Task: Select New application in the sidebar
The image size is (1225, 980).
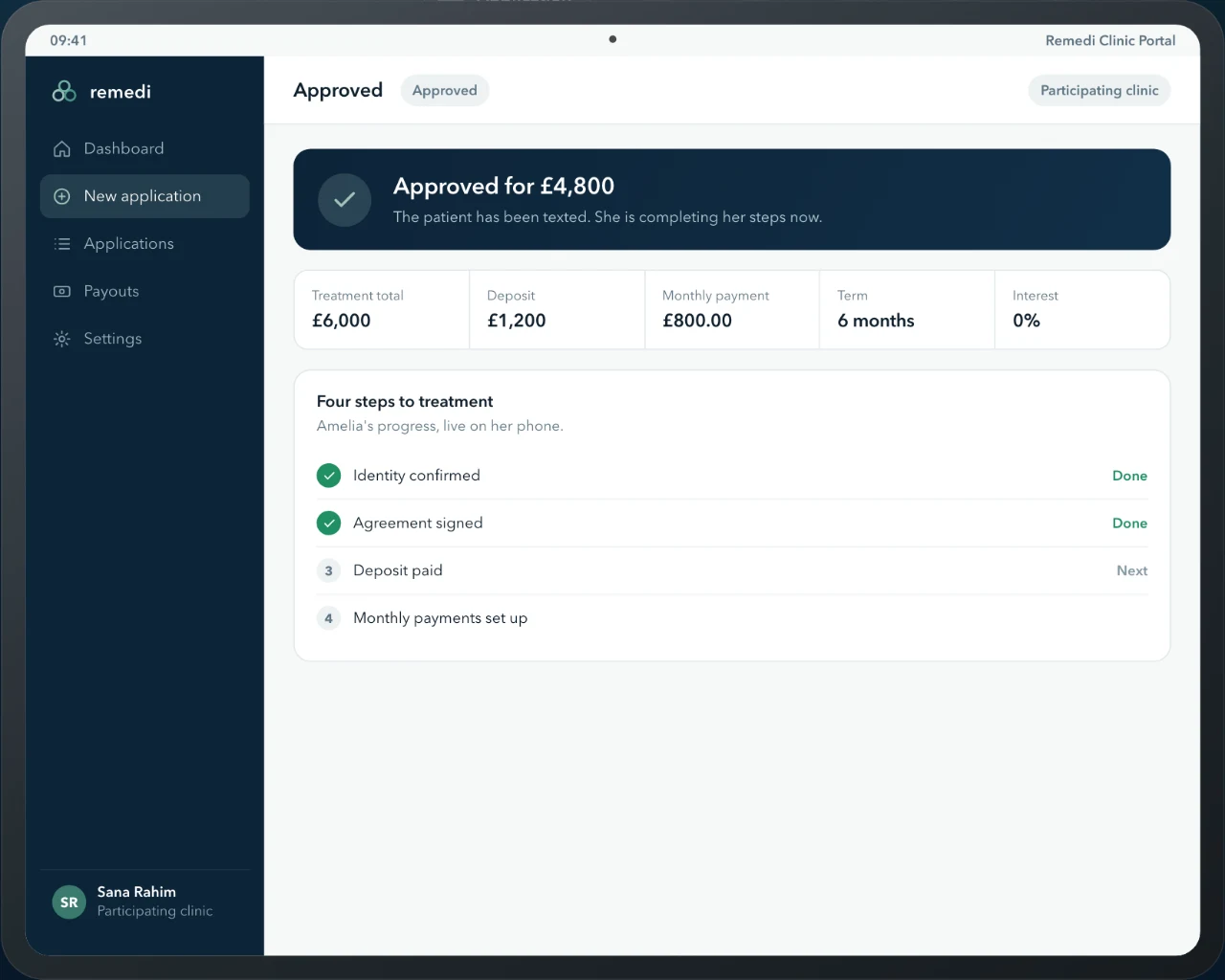Action: pyautogui.click(x=145, y=196)
